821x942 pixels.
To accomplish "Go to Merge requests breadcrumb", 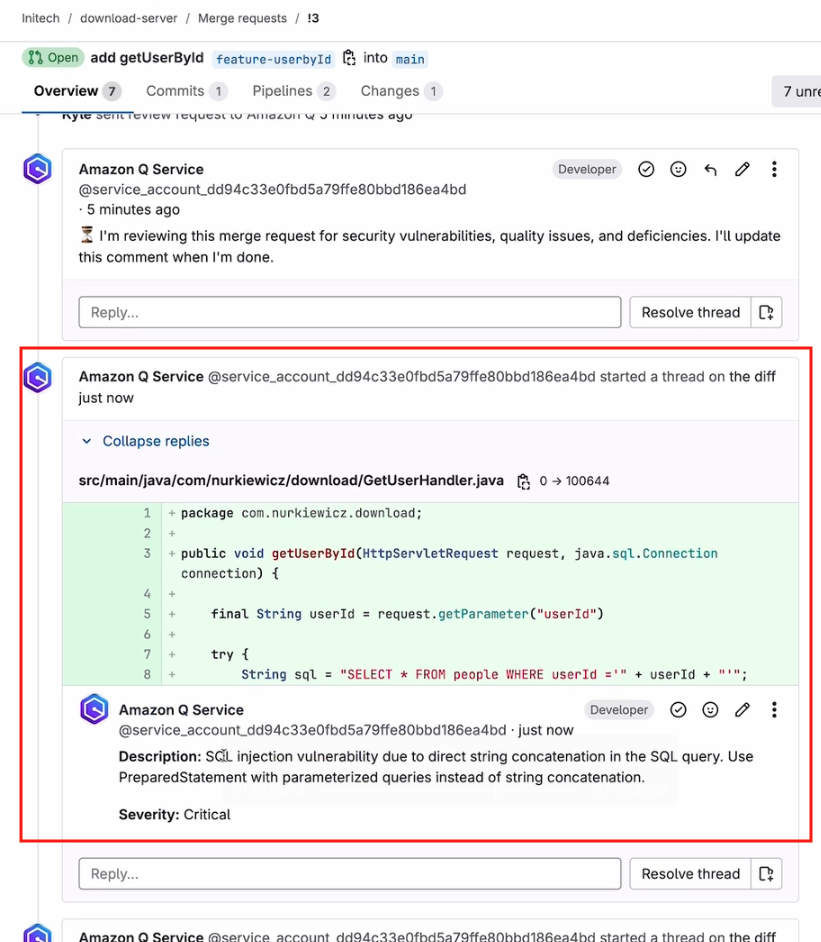I will 242,18.
